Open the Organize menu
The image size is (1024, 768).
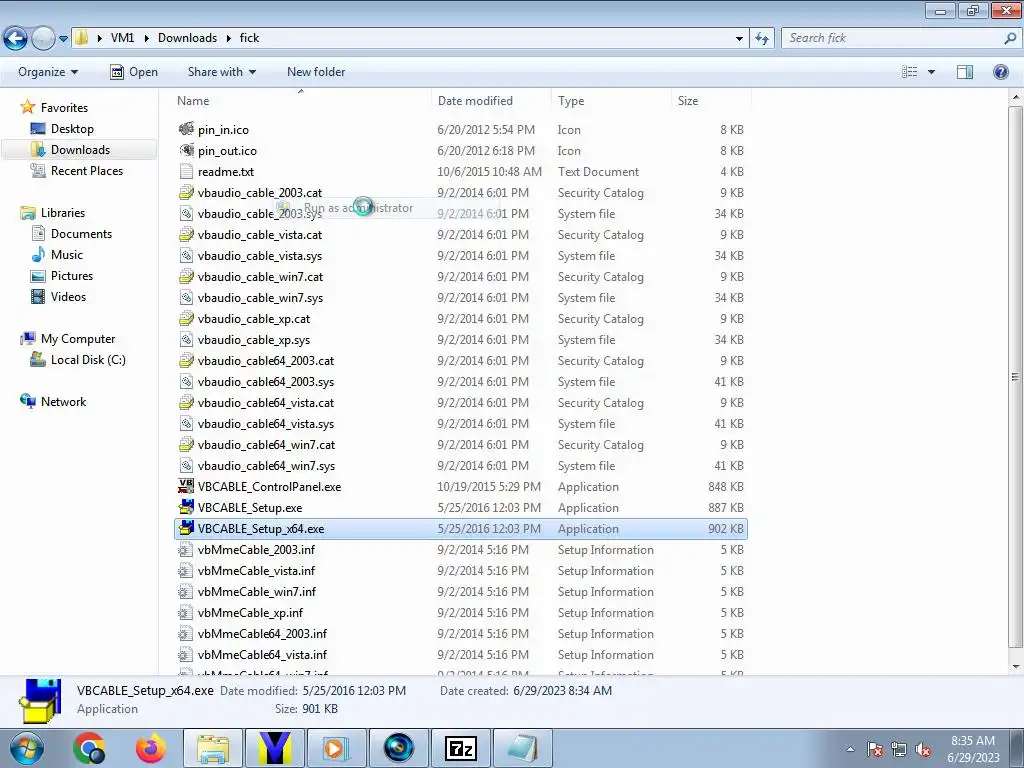tap(48, 72)
